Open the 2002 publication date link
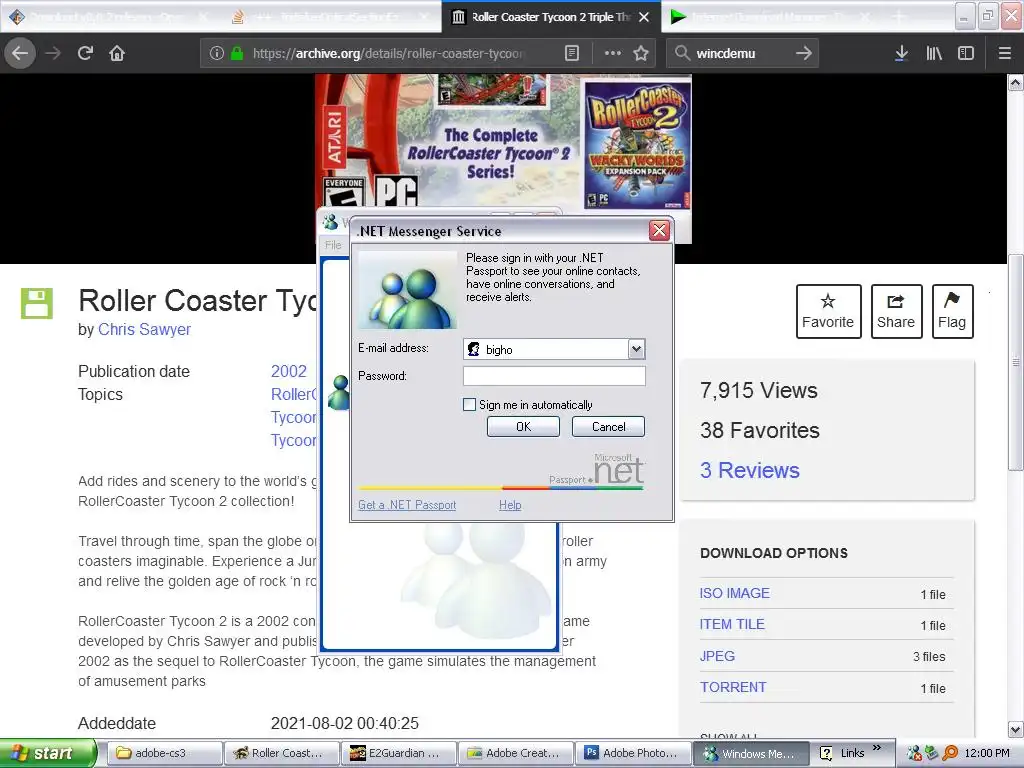Viewport: 1024px width, 768px height. coord(289,371)
